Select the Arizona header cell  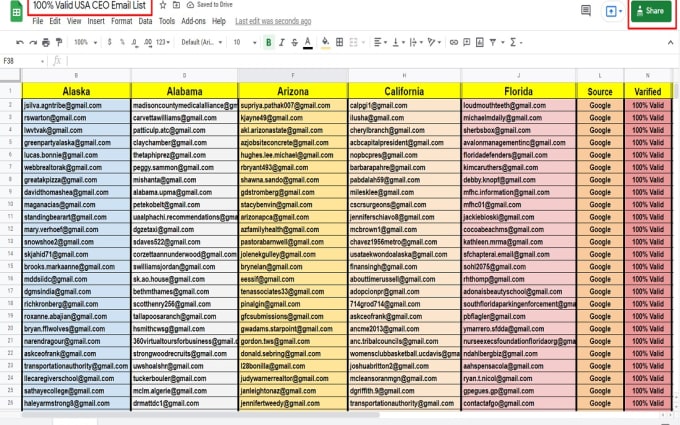tap(293, 91)
